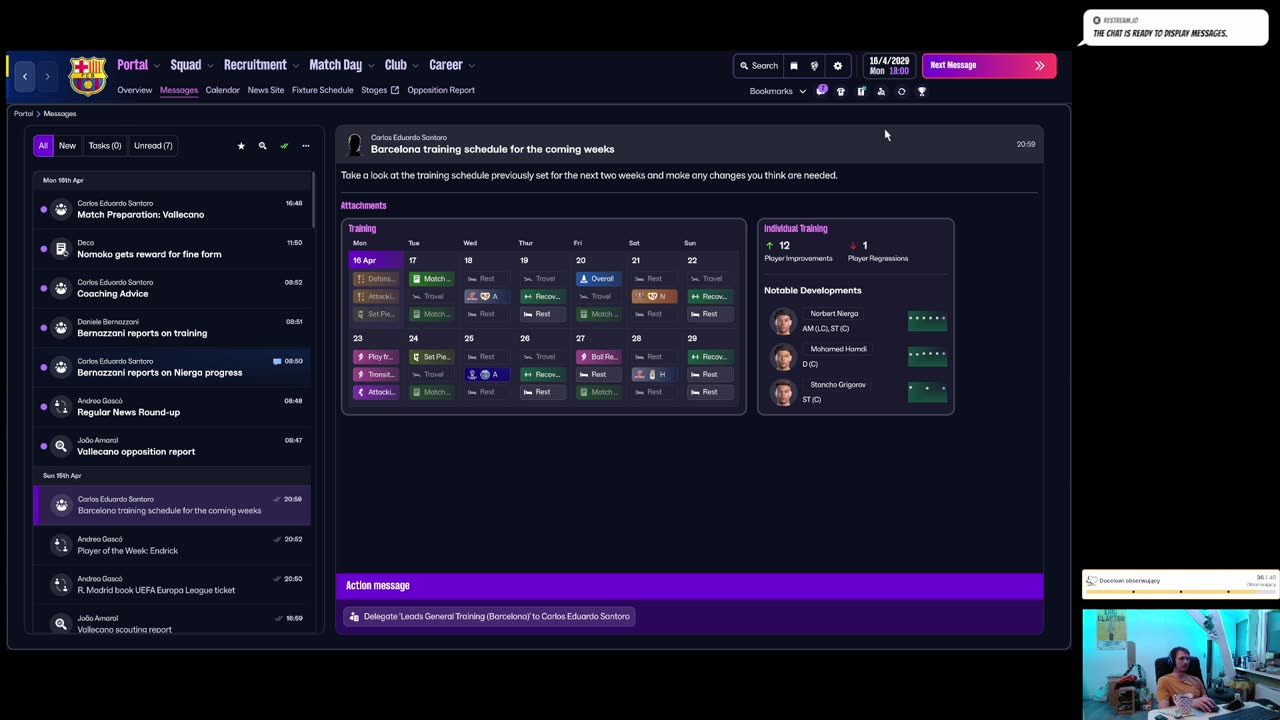The height and width of the screenshot is (720, 1280).
Task: Open the tactics board shortcut icon
Action: (x=861, y=91)
